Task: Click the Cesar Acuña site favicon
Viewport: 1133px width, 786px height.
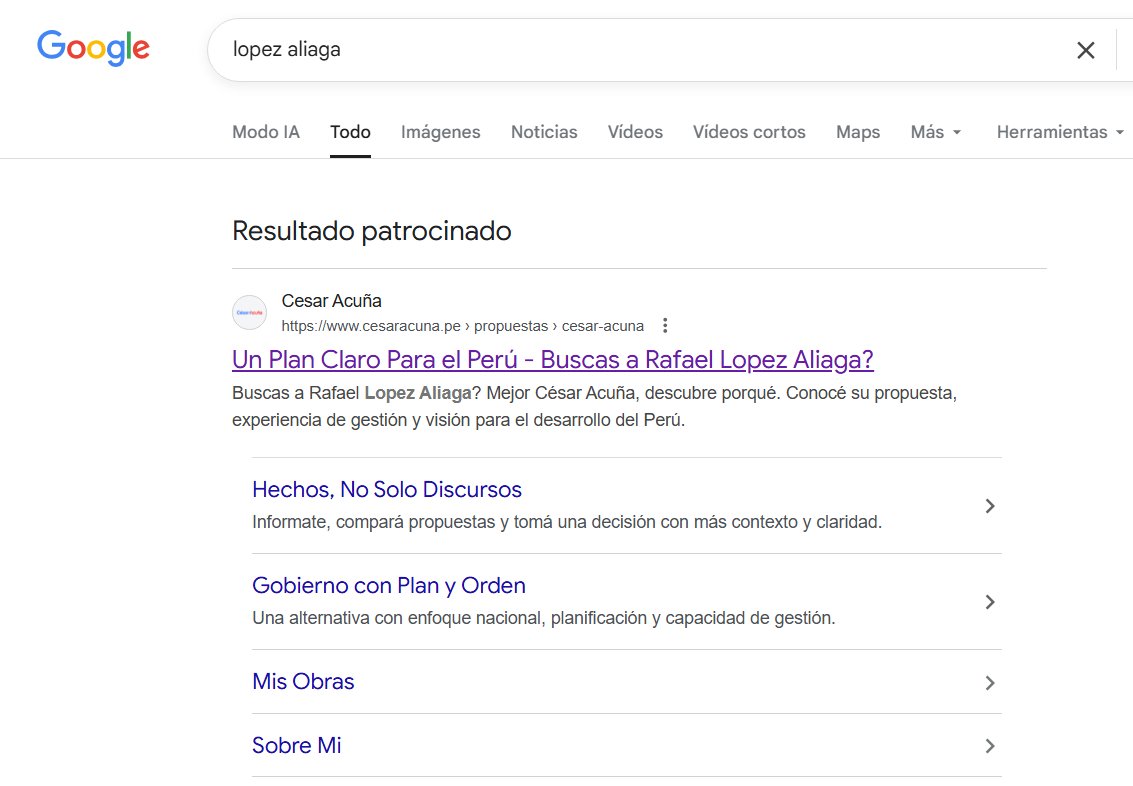Action: (x=249, y=313)
